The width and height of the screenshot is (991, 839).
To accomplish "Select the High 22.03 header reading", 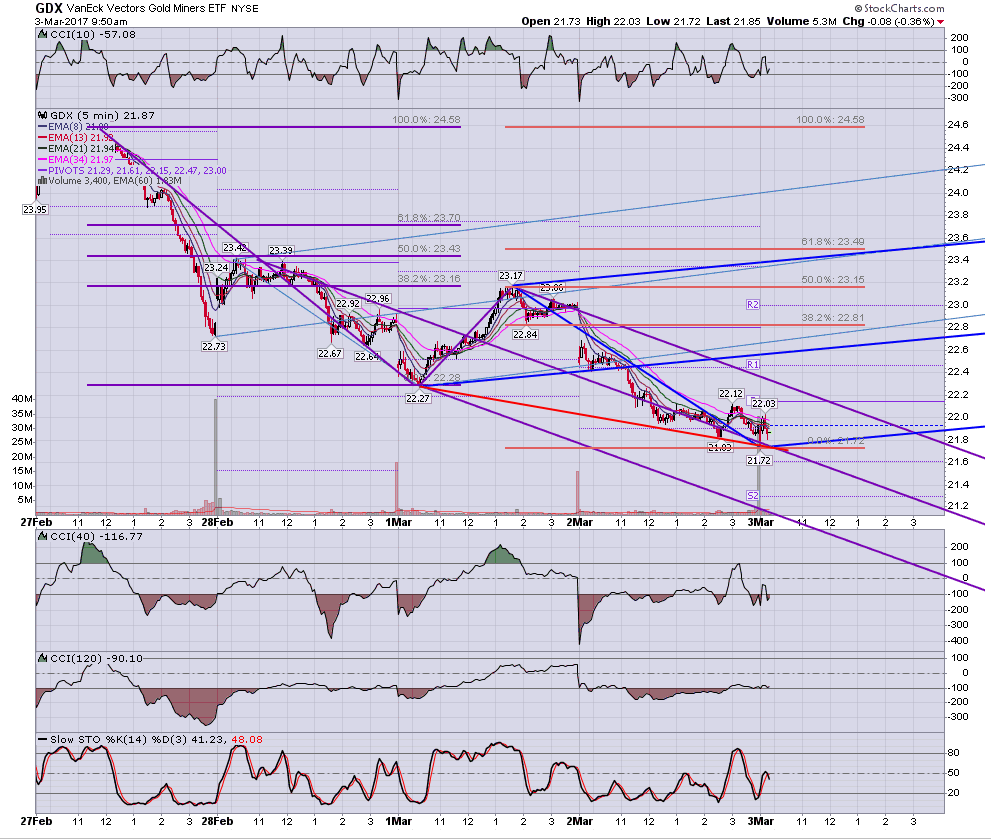I will [x=613, y=21].
